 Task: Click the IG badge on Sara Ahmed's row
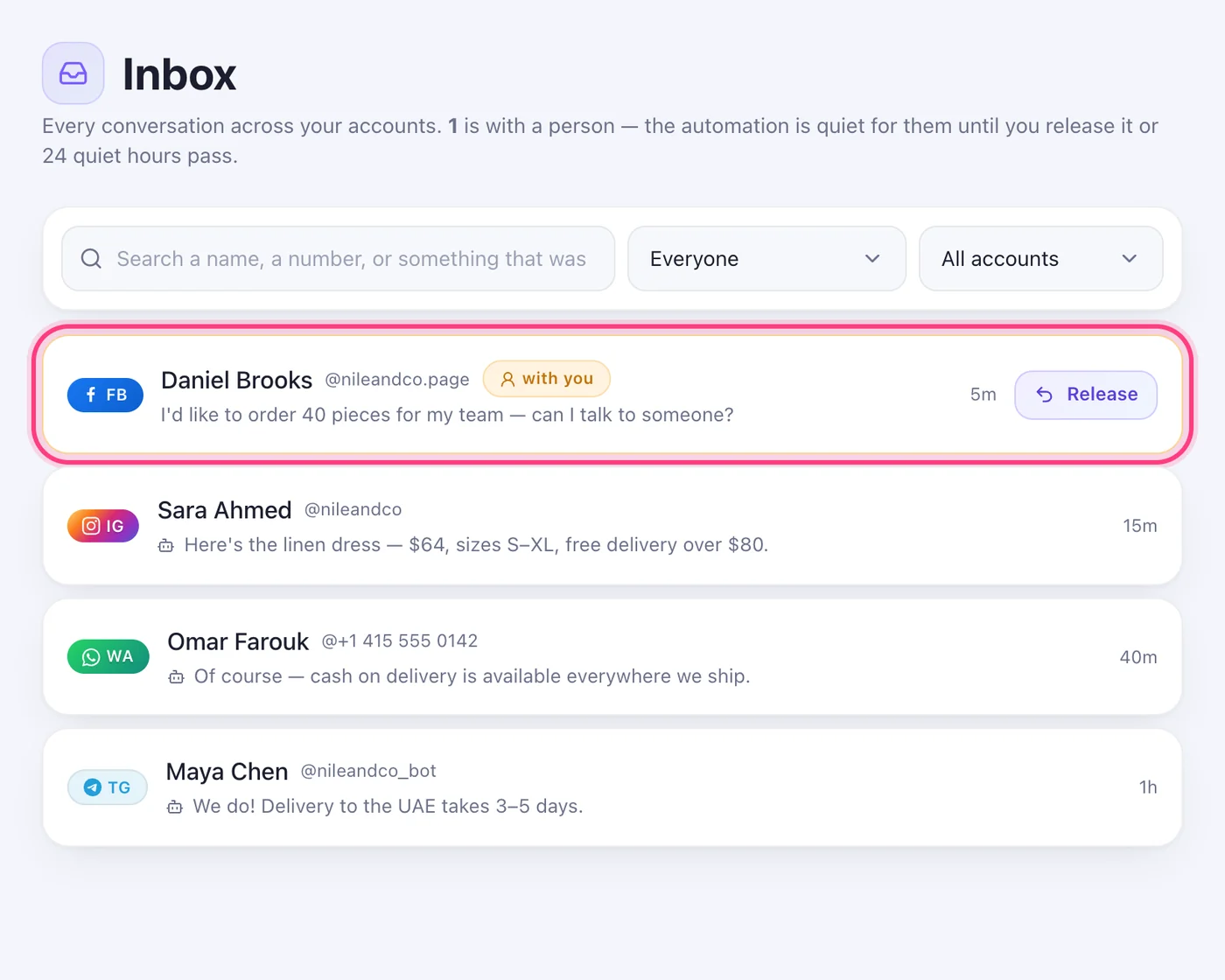(103, 526)
